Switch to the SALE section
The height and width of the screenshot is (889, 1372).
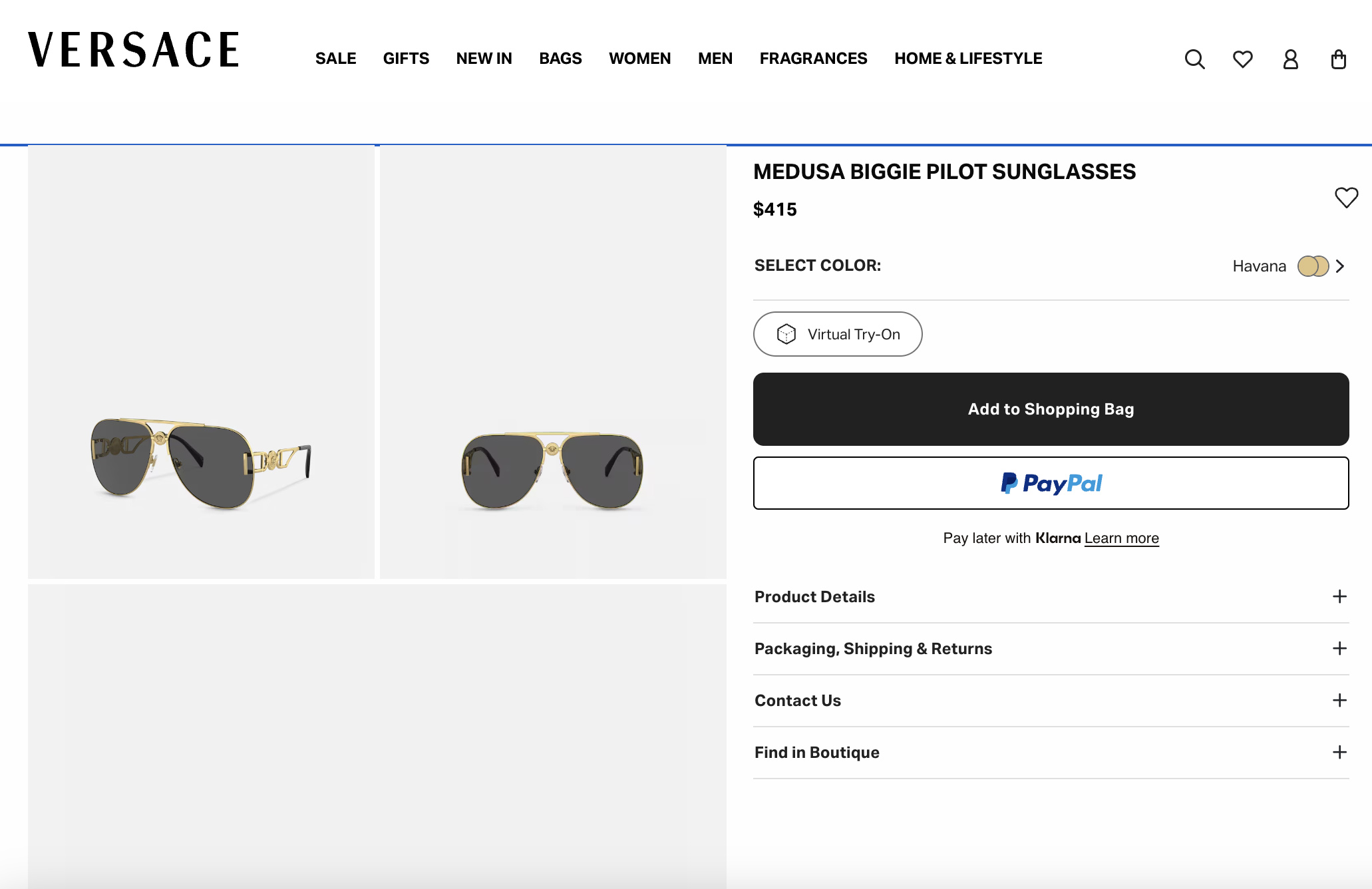tap(335, 59)
